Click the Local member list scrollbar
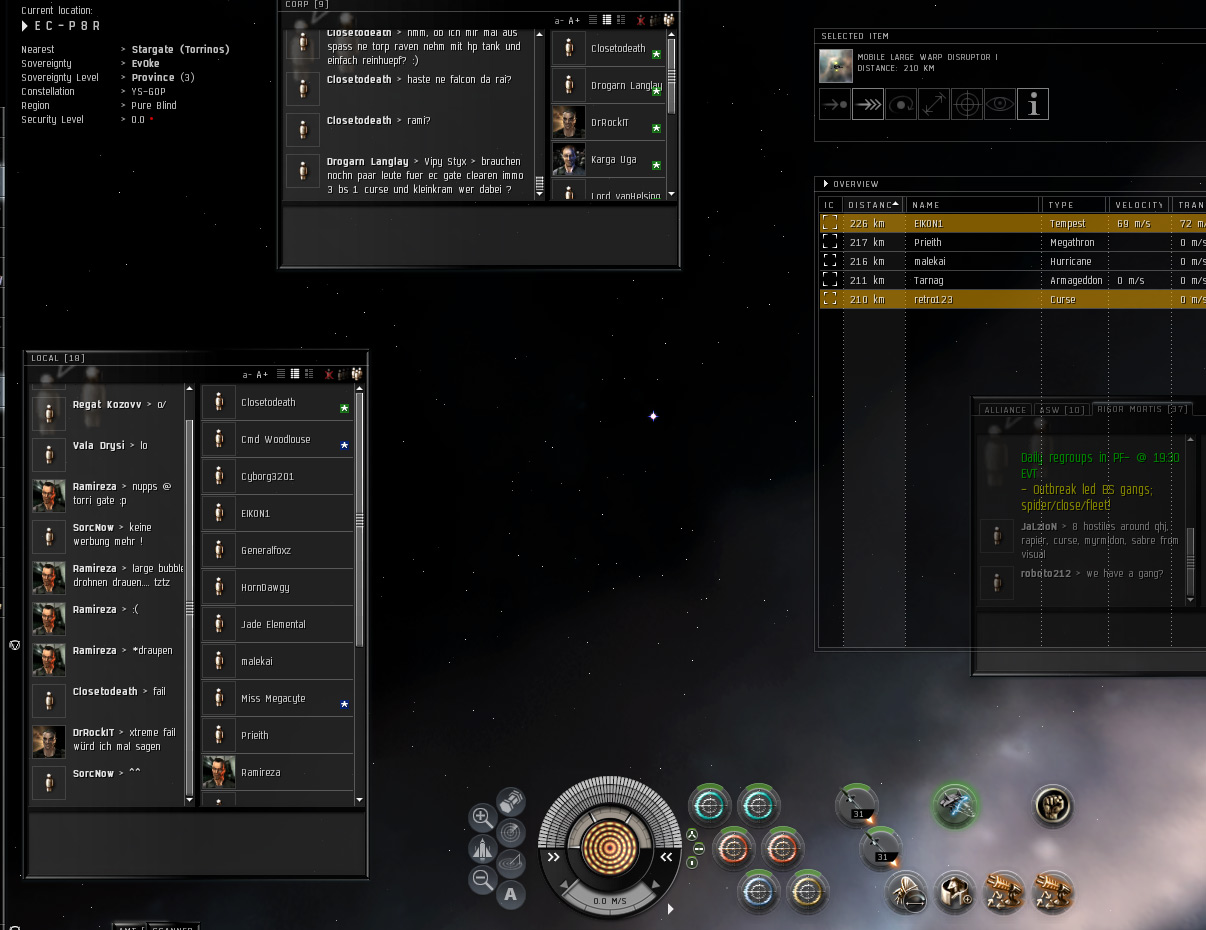This screenshot has width=1206, height=930. coord(360,520)
